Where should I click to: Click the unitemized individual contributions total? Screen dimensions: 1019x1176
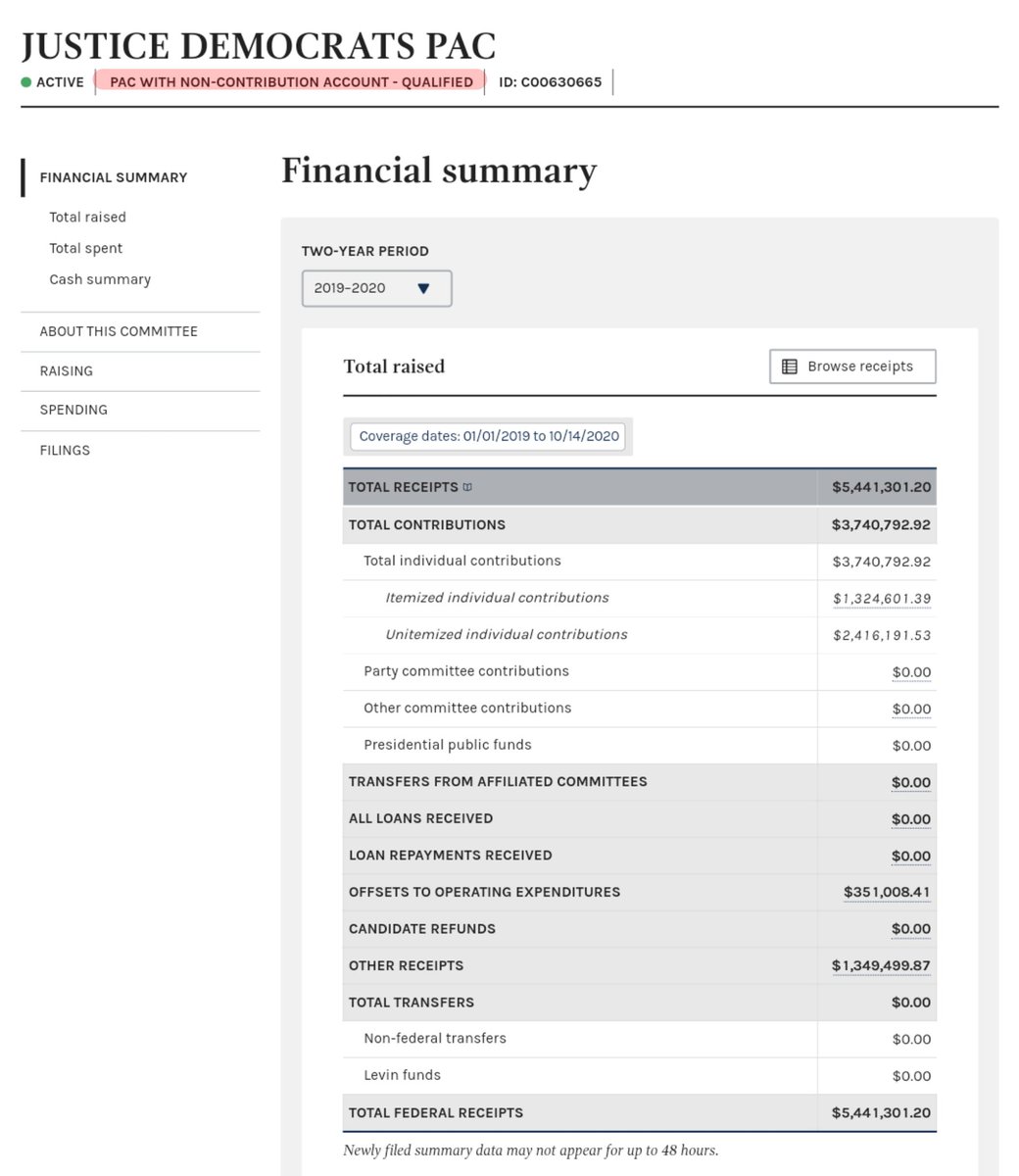881,634
